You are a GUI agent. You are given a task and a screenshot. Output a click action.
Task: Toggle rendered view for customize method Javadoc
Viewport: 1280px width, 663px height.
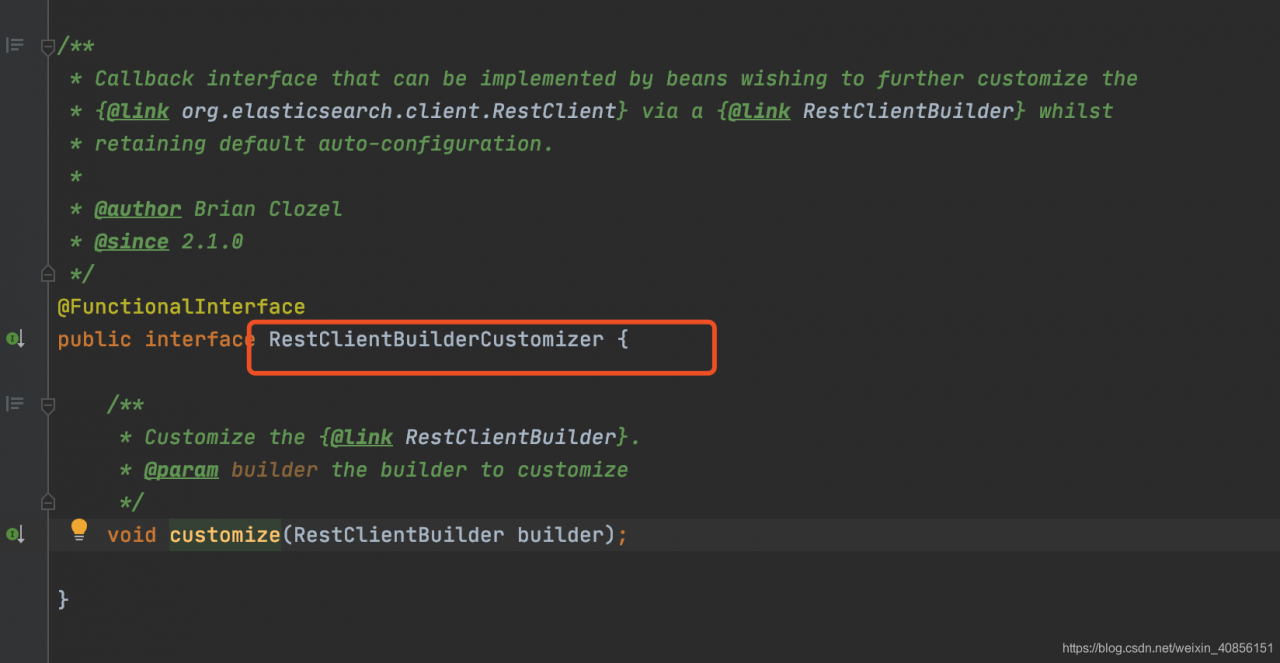(14, 404)
